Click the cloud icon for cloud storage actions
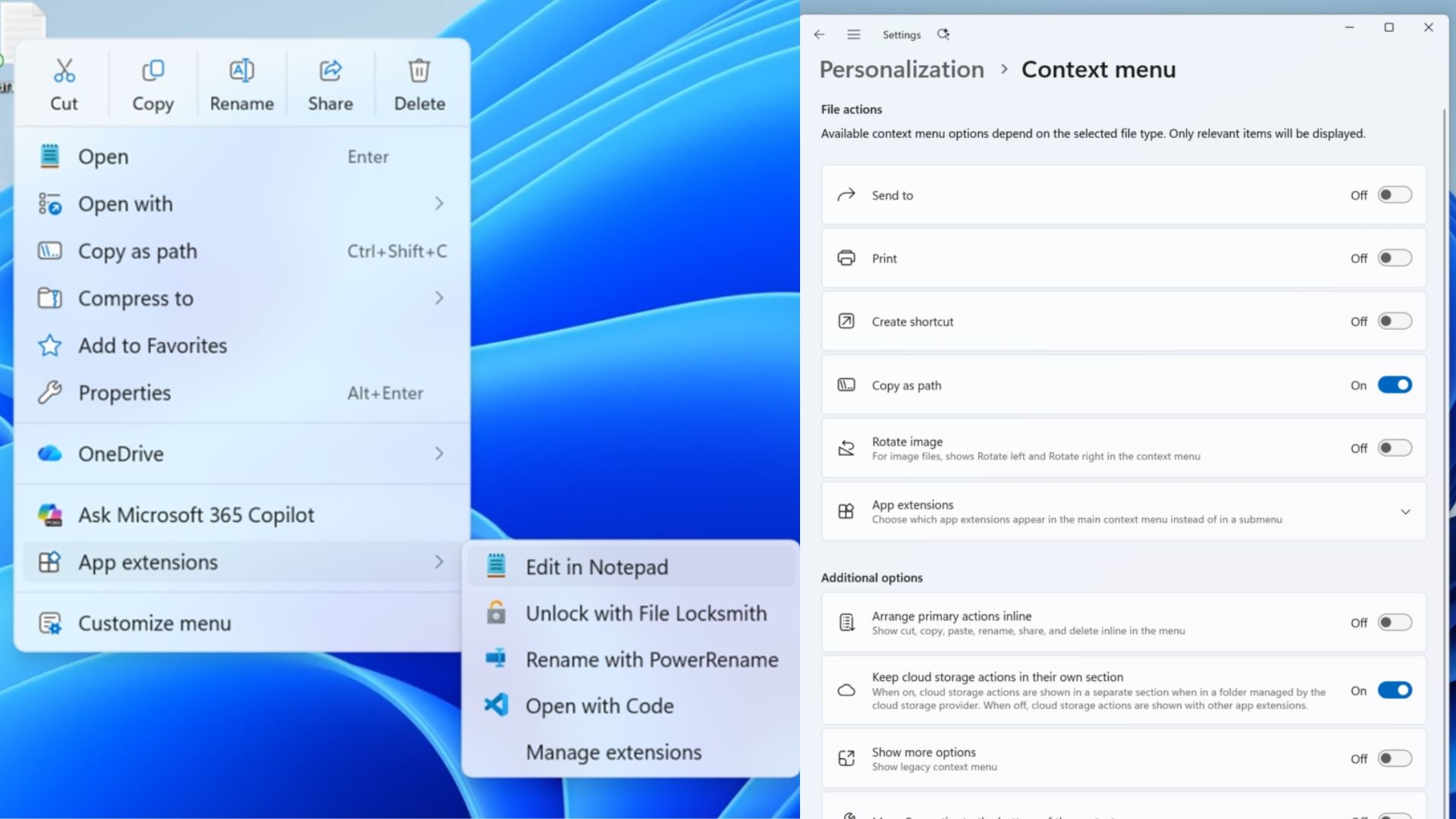This screenshot has width=1456, height=819. pos(846,690)
